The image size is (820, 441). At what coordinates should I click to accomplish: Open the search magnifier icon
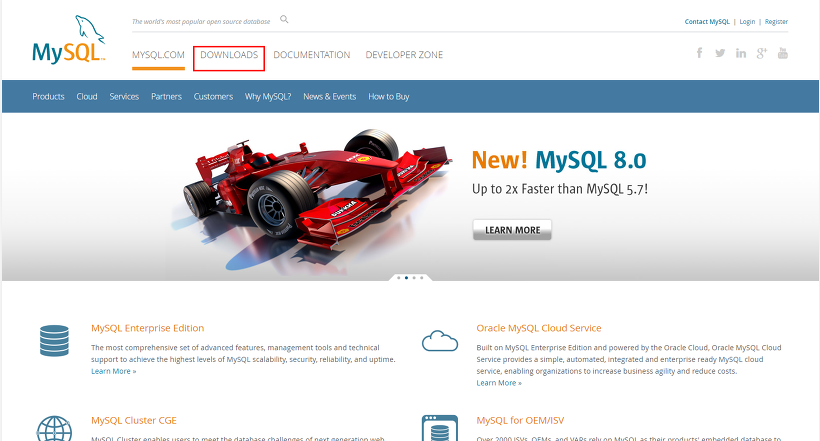284,19
